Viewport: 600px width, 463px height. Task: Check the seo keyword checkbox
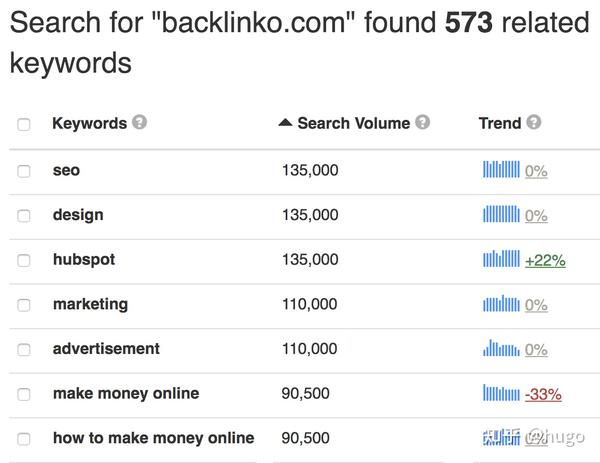[24, 171]
